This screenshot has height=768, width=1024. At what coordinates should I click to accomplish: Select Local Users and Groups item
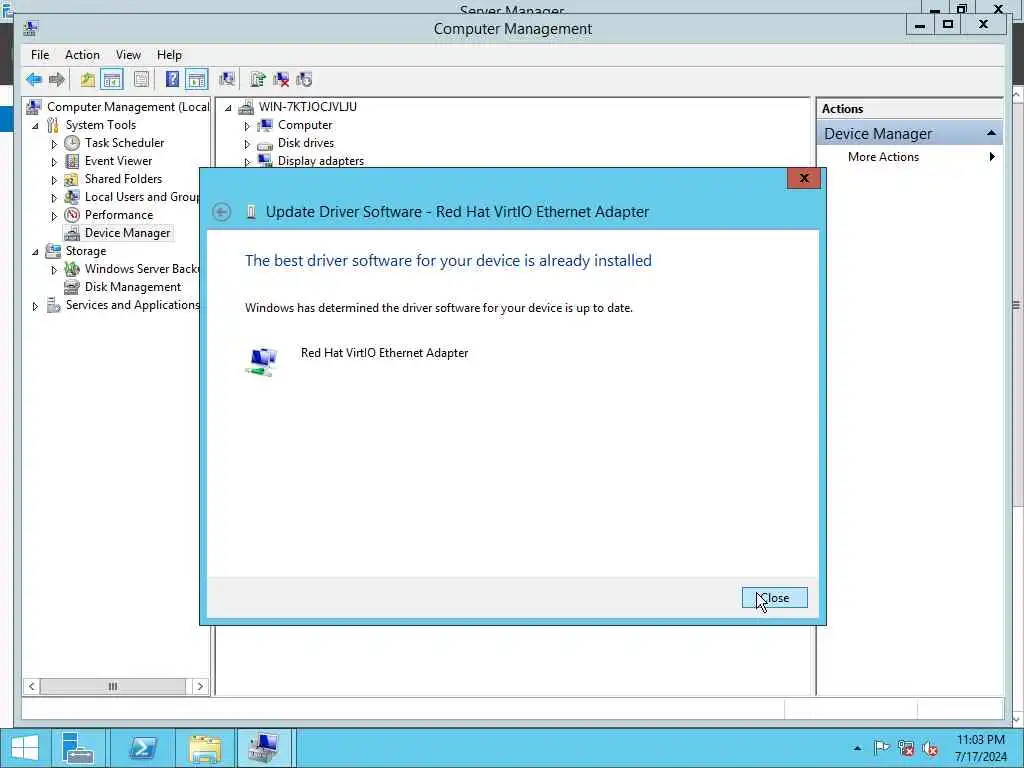click(x=142, y=197)
